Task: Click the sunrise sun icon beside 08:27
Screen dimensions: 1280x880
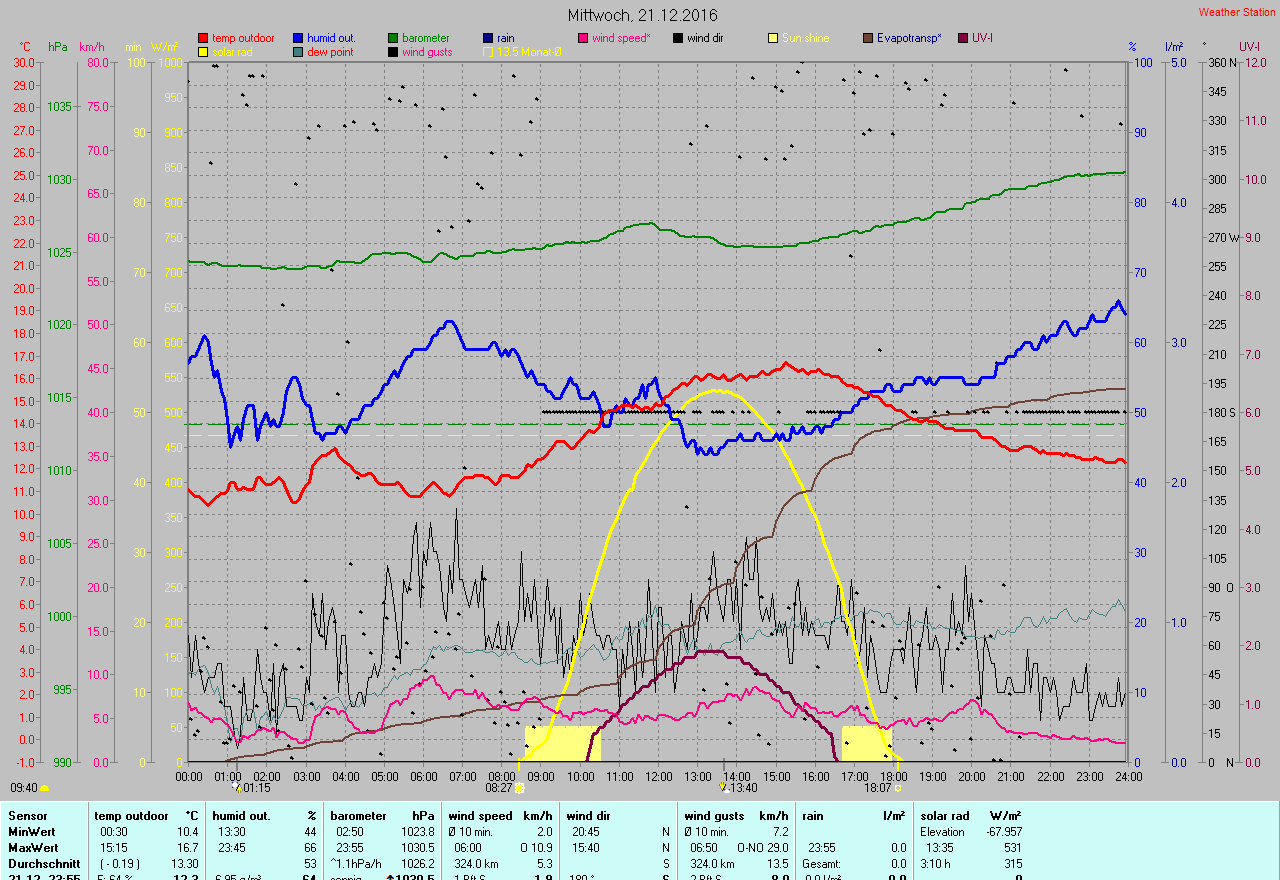Action: [520, 788]
